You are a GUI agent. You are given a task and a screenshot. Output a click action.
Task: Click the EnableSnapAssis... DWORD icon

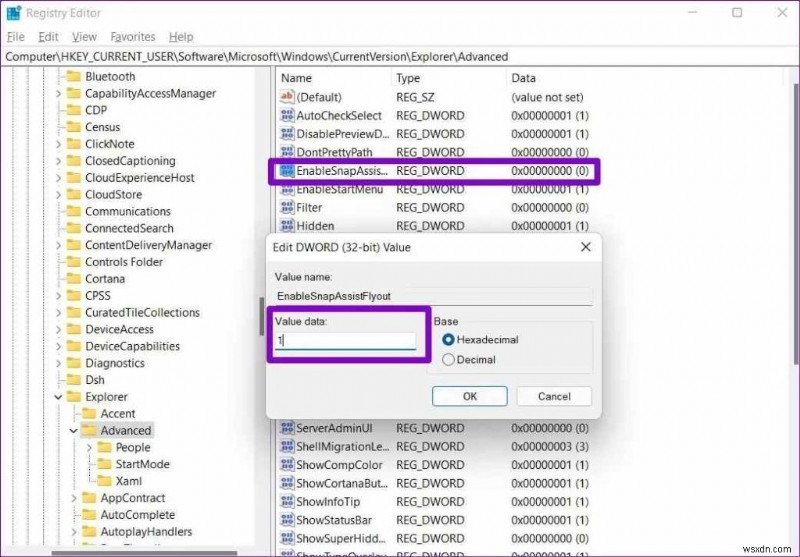pos(287,170)
